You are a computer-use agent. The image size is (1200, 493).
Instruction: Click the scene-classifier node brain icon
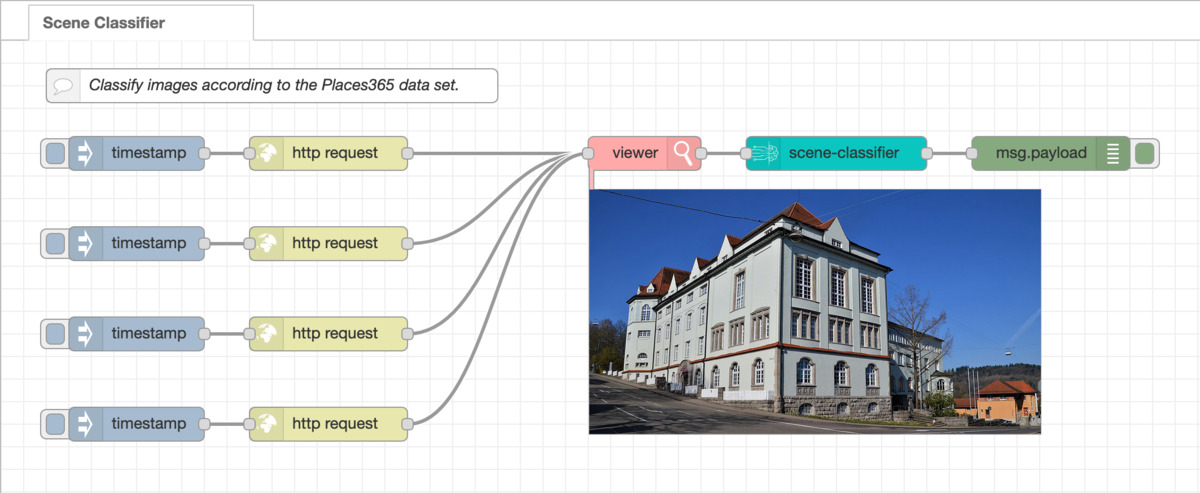click(x=763, y=153)
